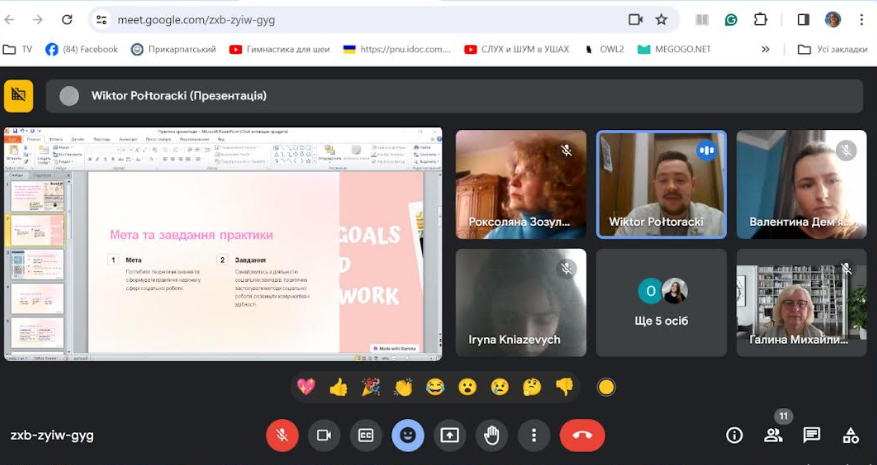877x465 pixels.
Task: Open the activities panel
Action: point(851,435)
